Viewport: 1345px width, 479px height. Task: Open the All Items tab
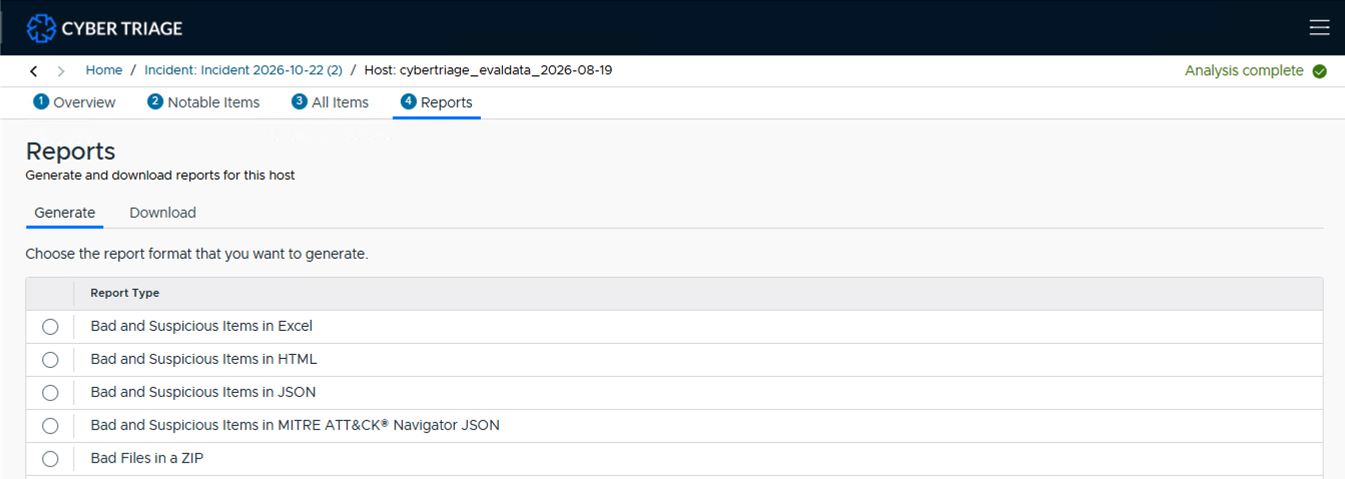[330, 102]
